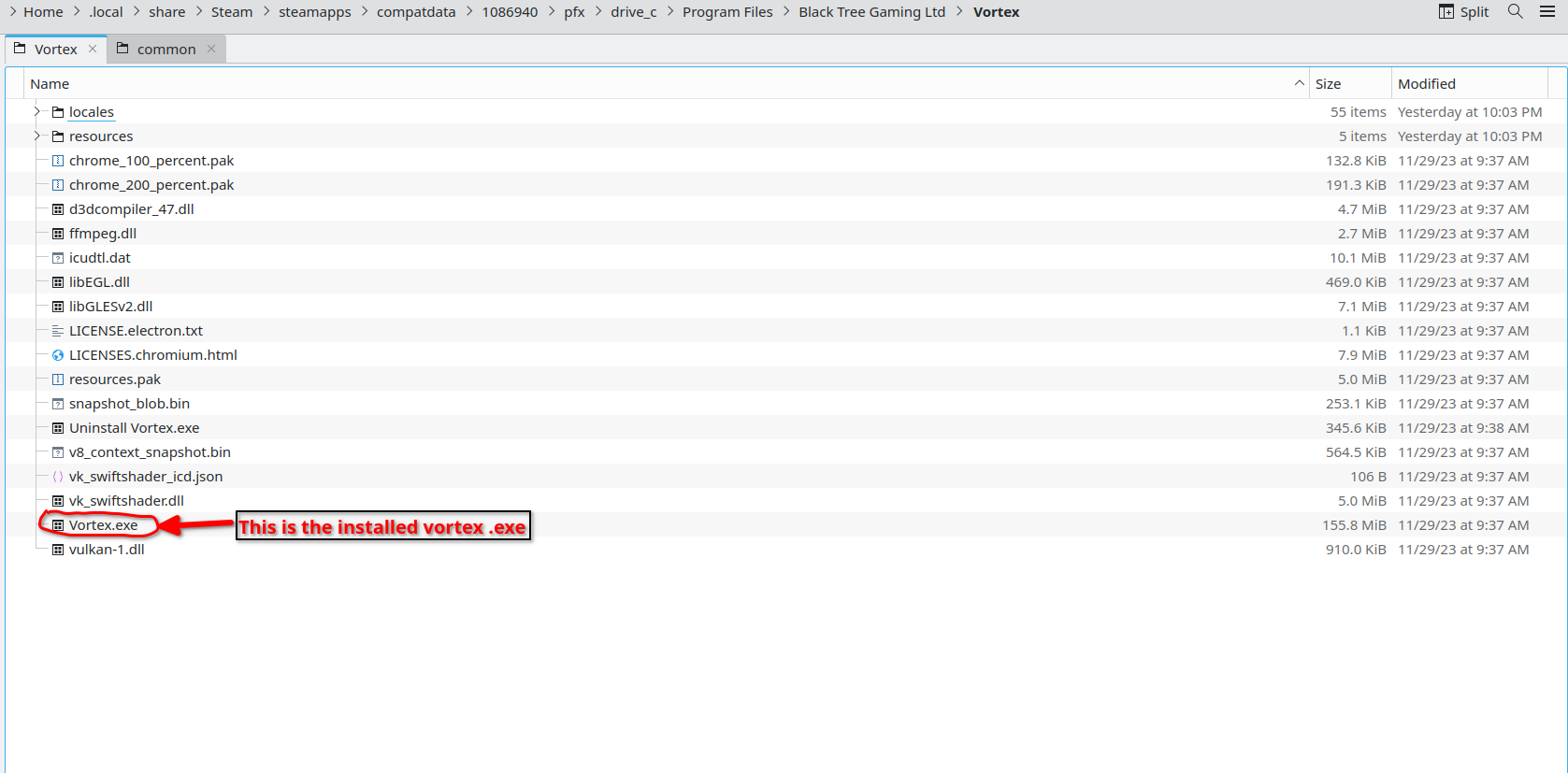The image size is (1568, 773).
Task: Click the Vortex.exe file icon
Action: (x=58, y=525)
